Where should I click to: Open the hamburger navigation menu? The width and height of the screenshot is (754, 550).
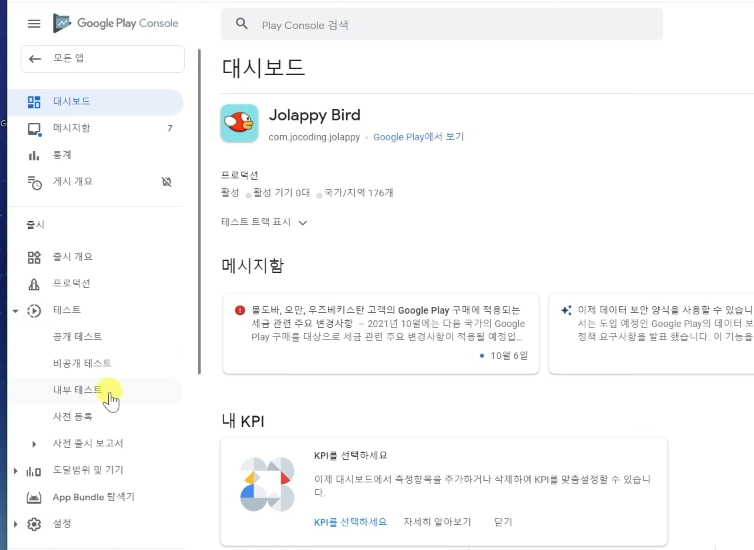[x=34, y=24]
